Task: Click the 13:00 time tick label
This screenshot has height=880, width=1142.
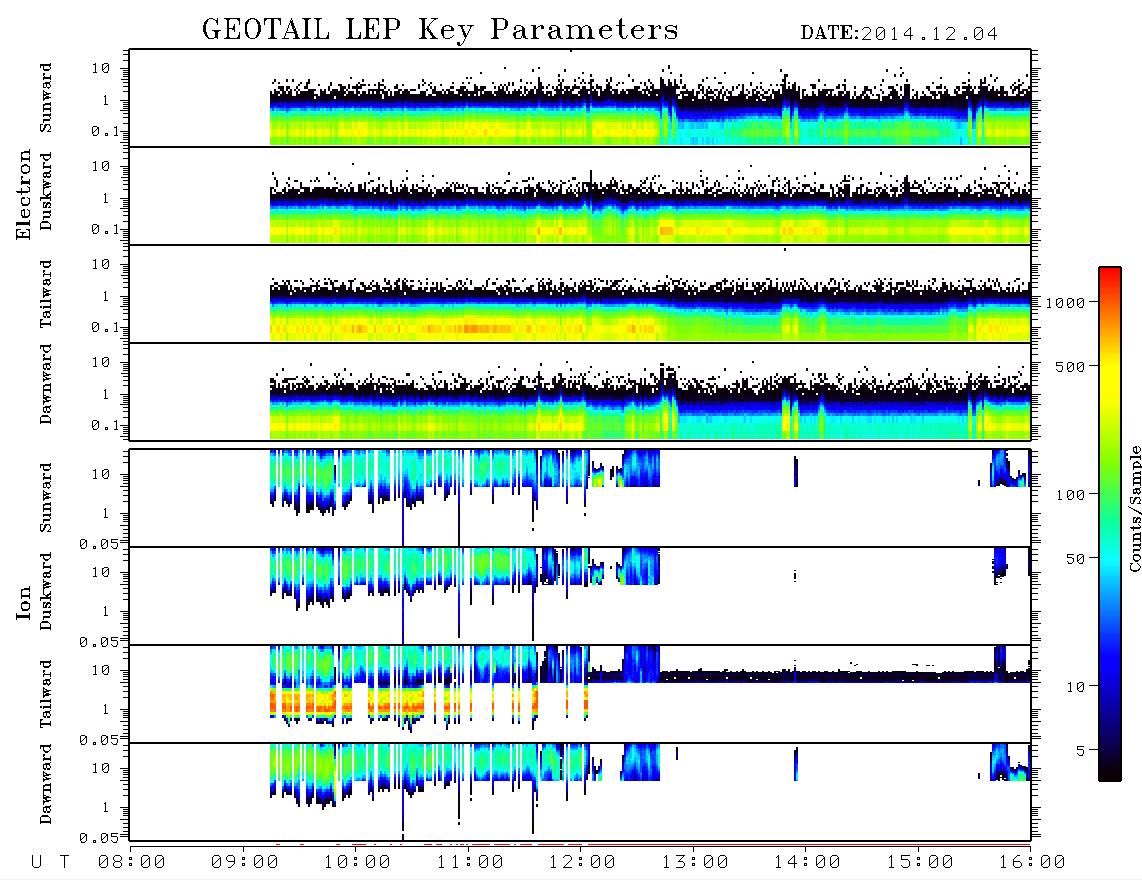Action: (695, 863)
